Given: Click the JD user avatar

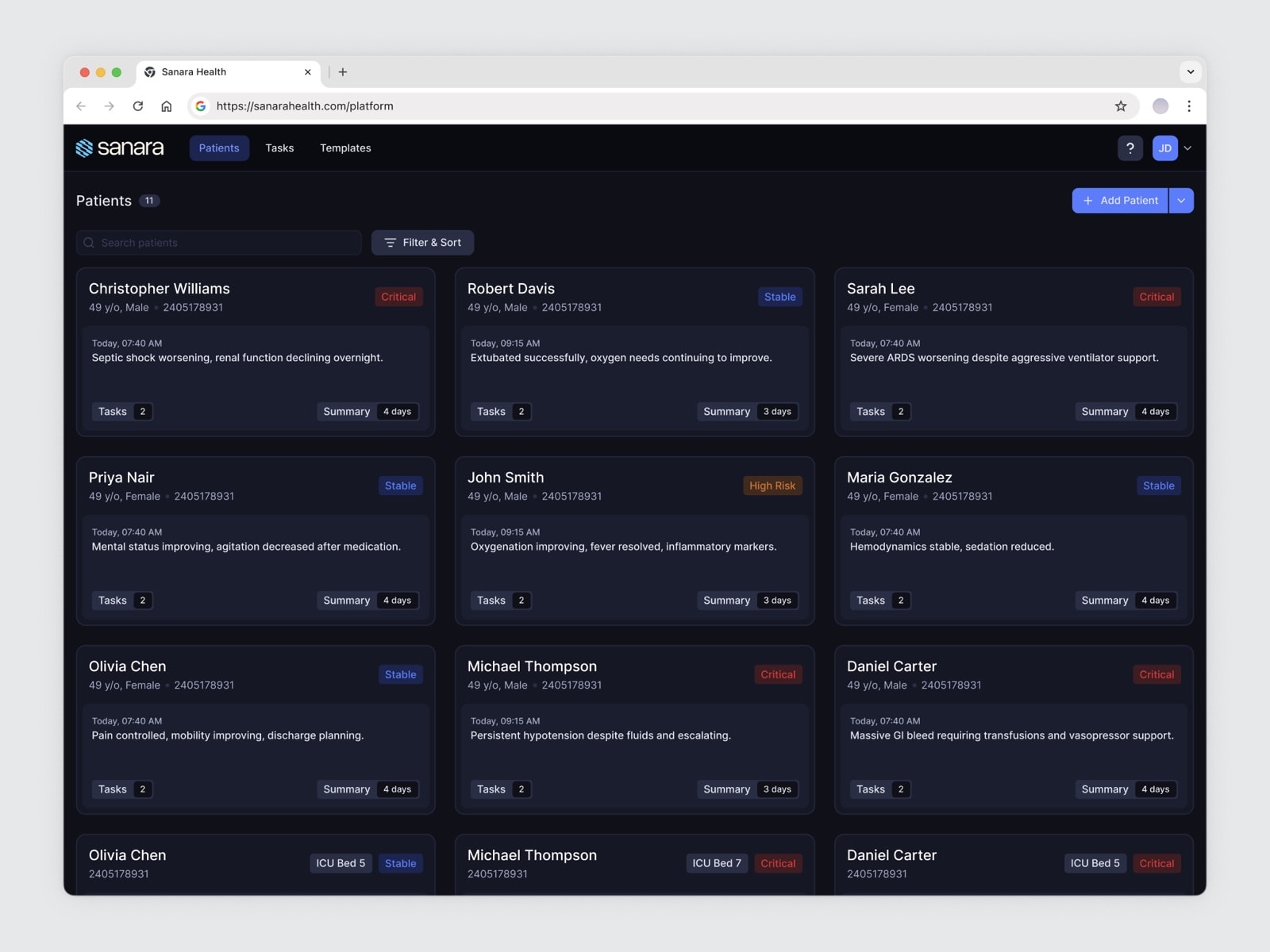Looking at the screenshot, I should click(1164, 148).
